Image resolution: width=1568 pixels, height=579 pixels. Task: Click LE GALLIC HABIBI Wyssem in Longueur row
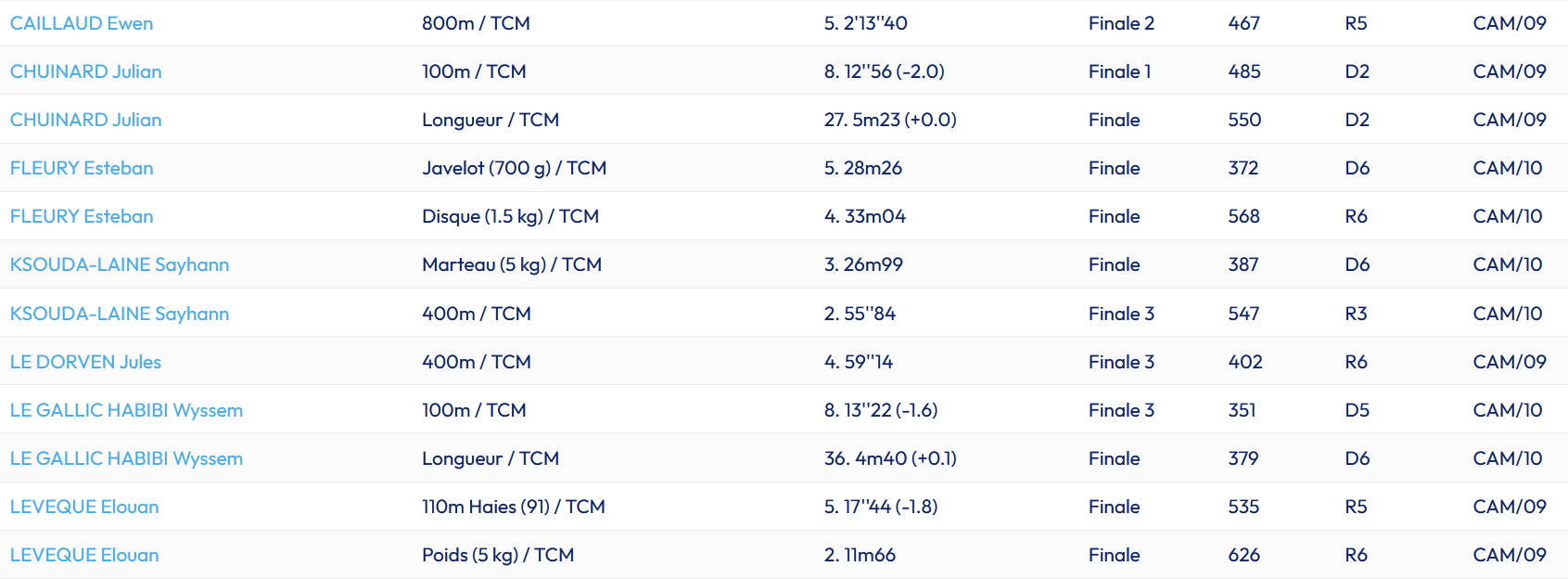click(126, 458)
